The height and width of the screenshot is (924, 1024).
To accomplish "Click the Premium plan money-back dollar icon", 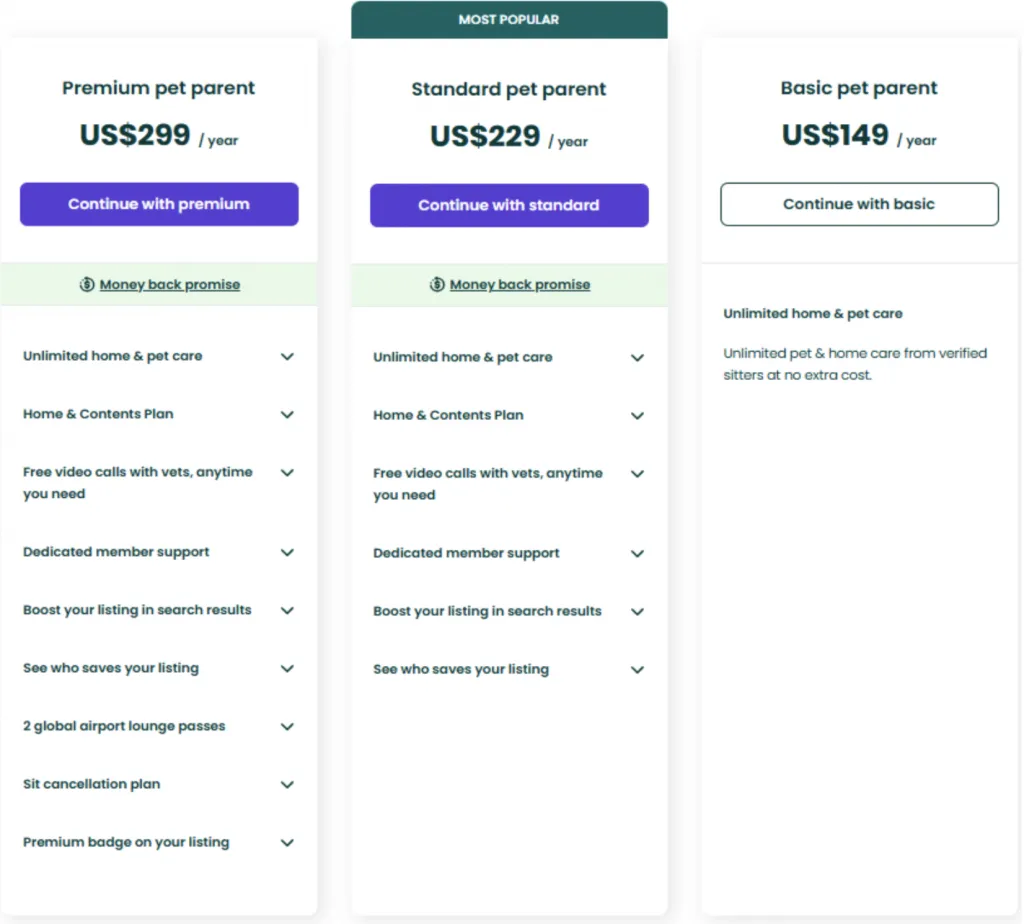I will 87,285.
